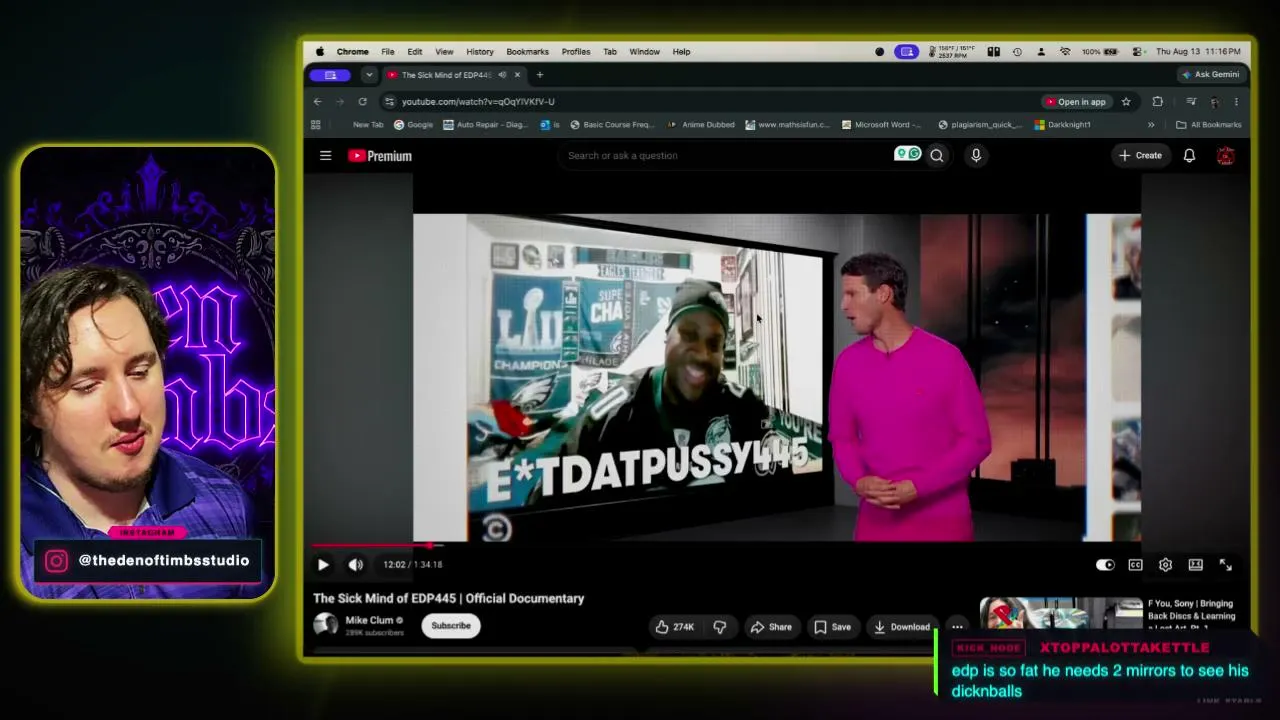This screenshot has height=720, width=1280.
Task: Close The Sick Mind of EDP445 tab
Action: (517, 75)
